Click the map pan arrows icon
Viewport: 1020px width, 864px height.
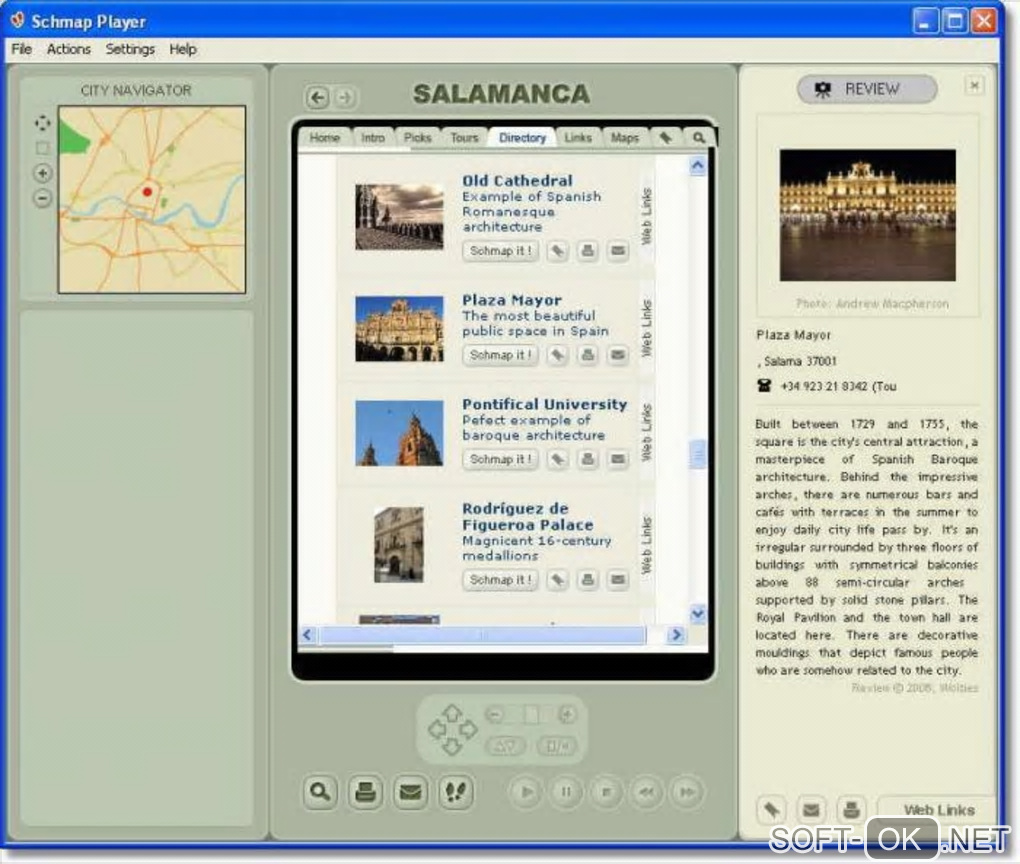tap(42, 123)
